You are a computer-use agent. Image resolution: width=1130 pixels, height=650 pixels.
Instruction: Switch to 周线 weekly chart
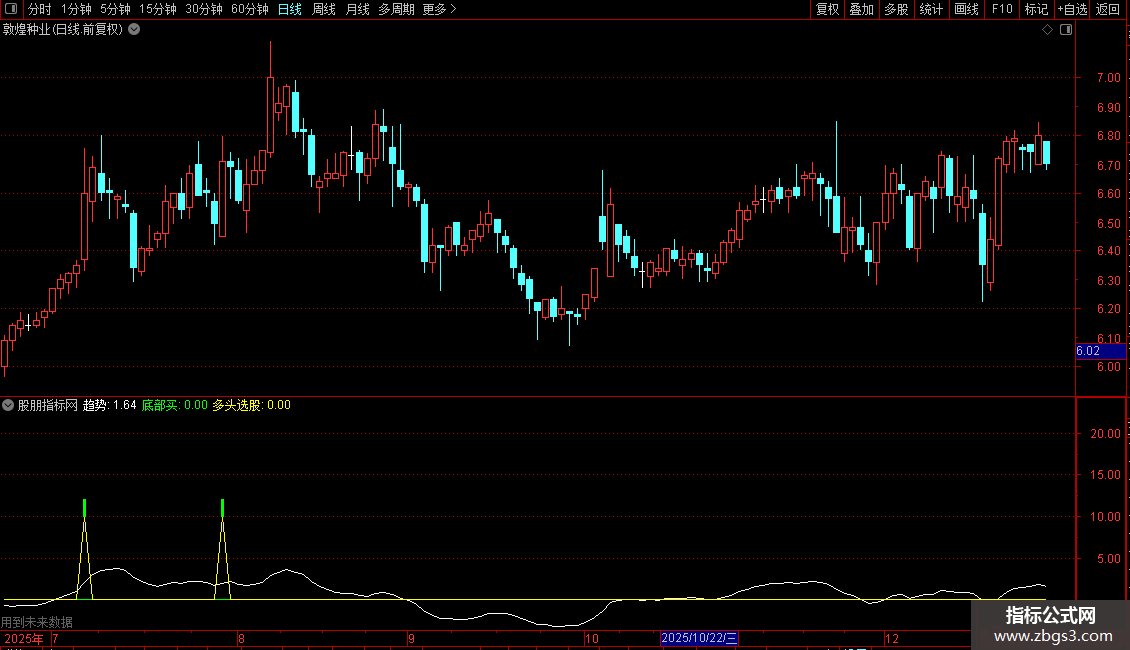tap(324, 9)
